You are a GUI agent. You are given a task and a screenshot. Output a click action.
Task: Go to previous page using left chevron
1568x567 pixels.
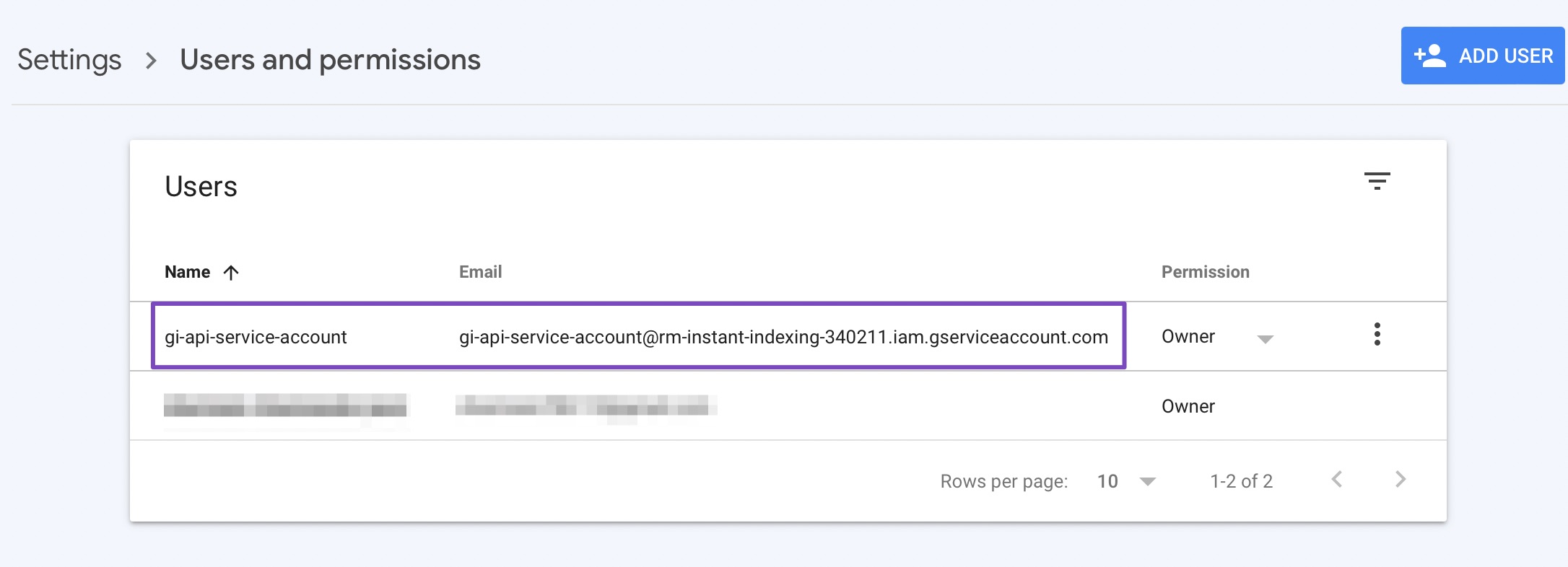coord(1338,480)
